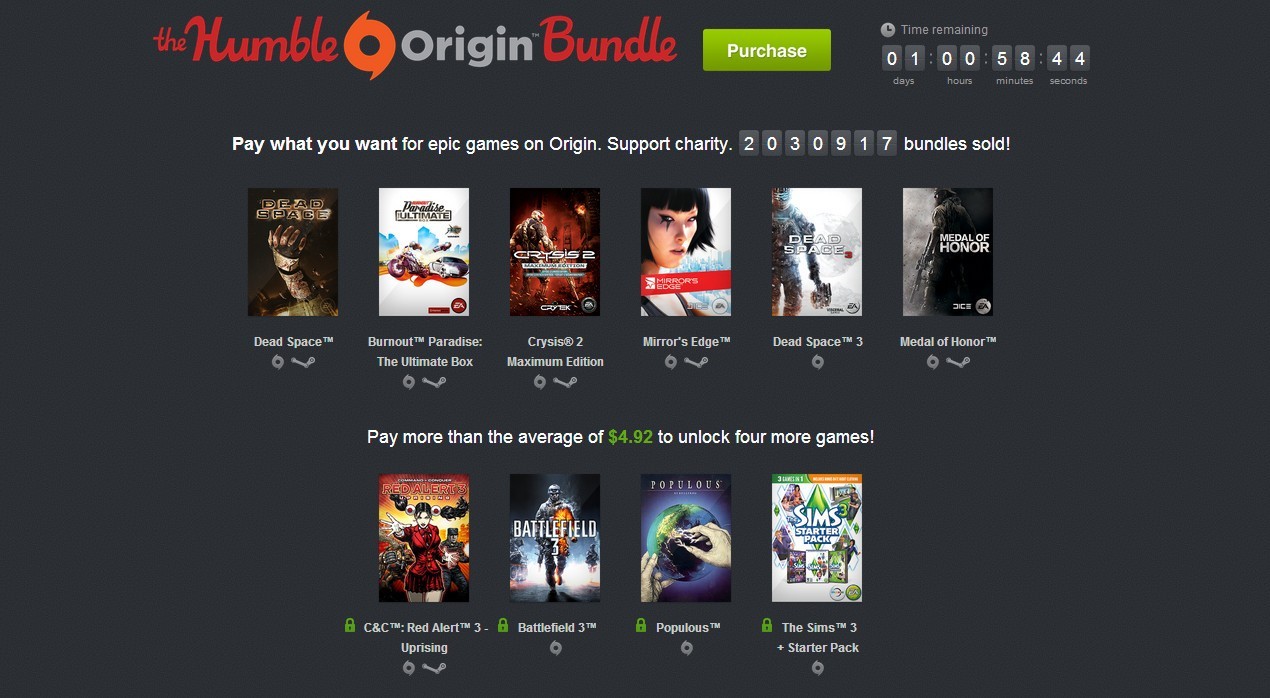Viewport: 1270px width, 698px height.
Task: Click the Steam icon under Dead Space
Action: 303,362
